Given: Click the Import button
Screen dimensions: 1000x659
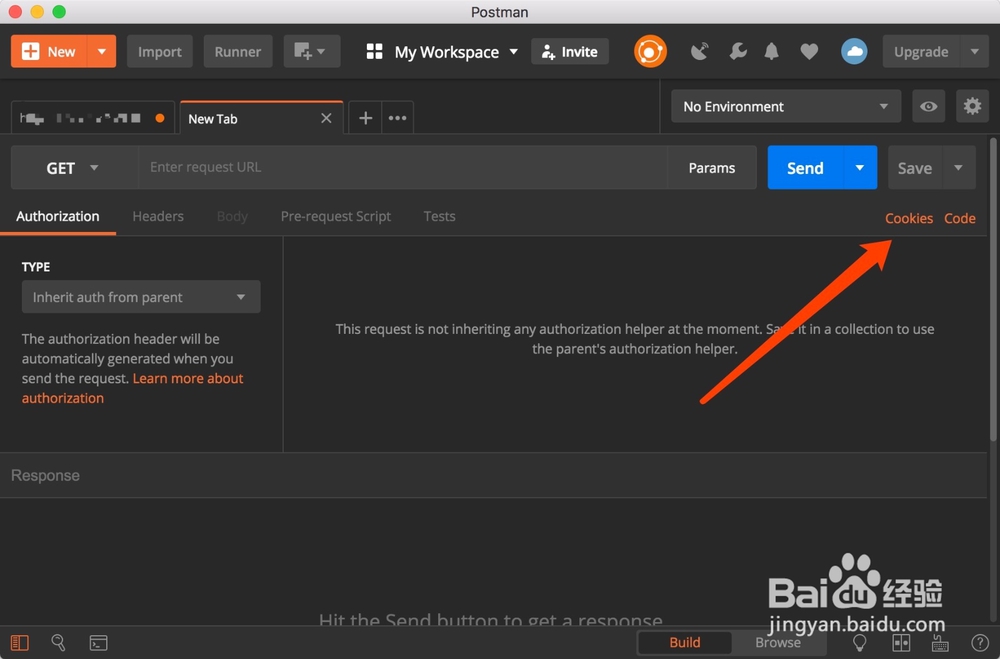Looking at the screenshot, I should click(159, 51).
